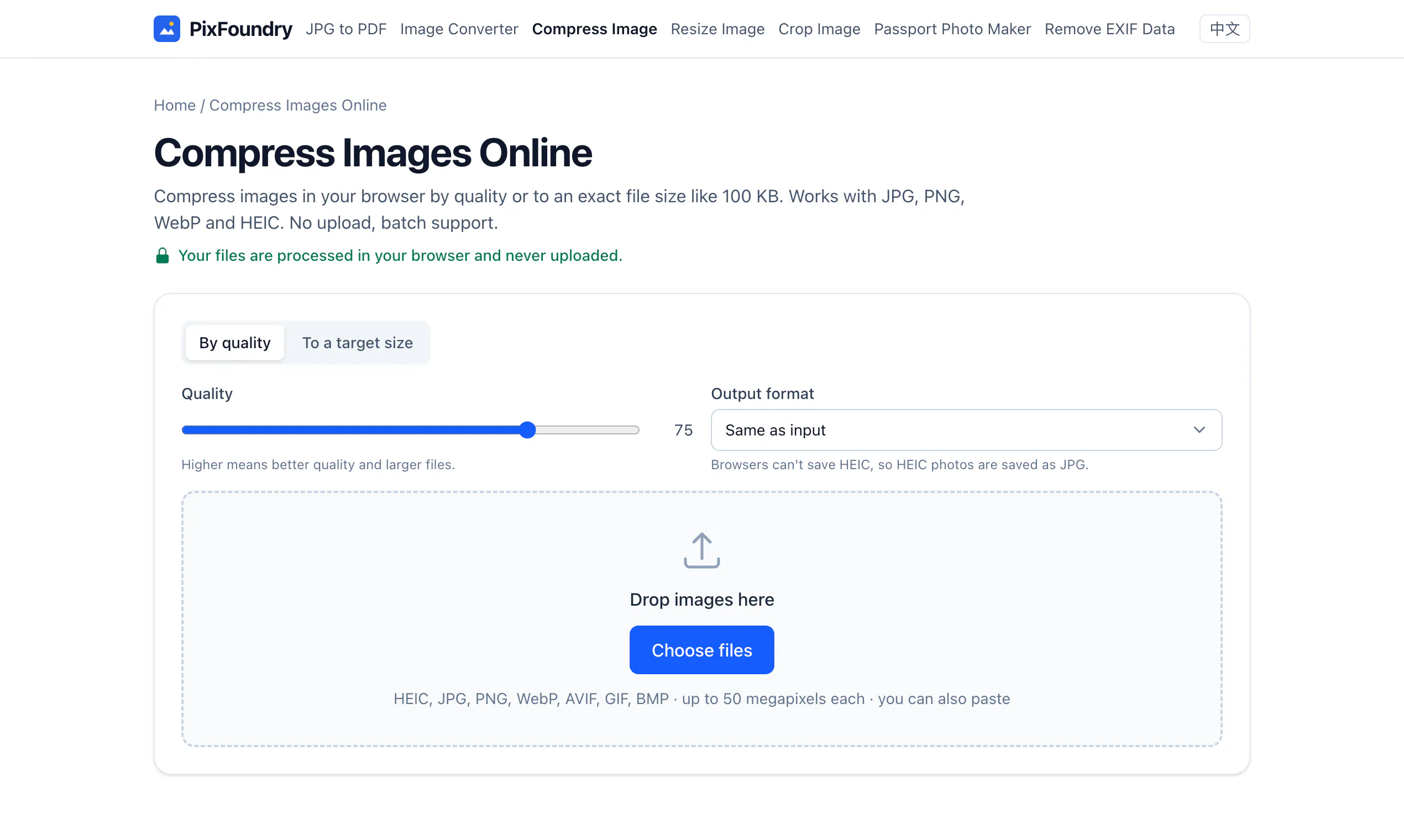Click the Quality label
This screenshot has height=840, width=1404.
point(207,393)
